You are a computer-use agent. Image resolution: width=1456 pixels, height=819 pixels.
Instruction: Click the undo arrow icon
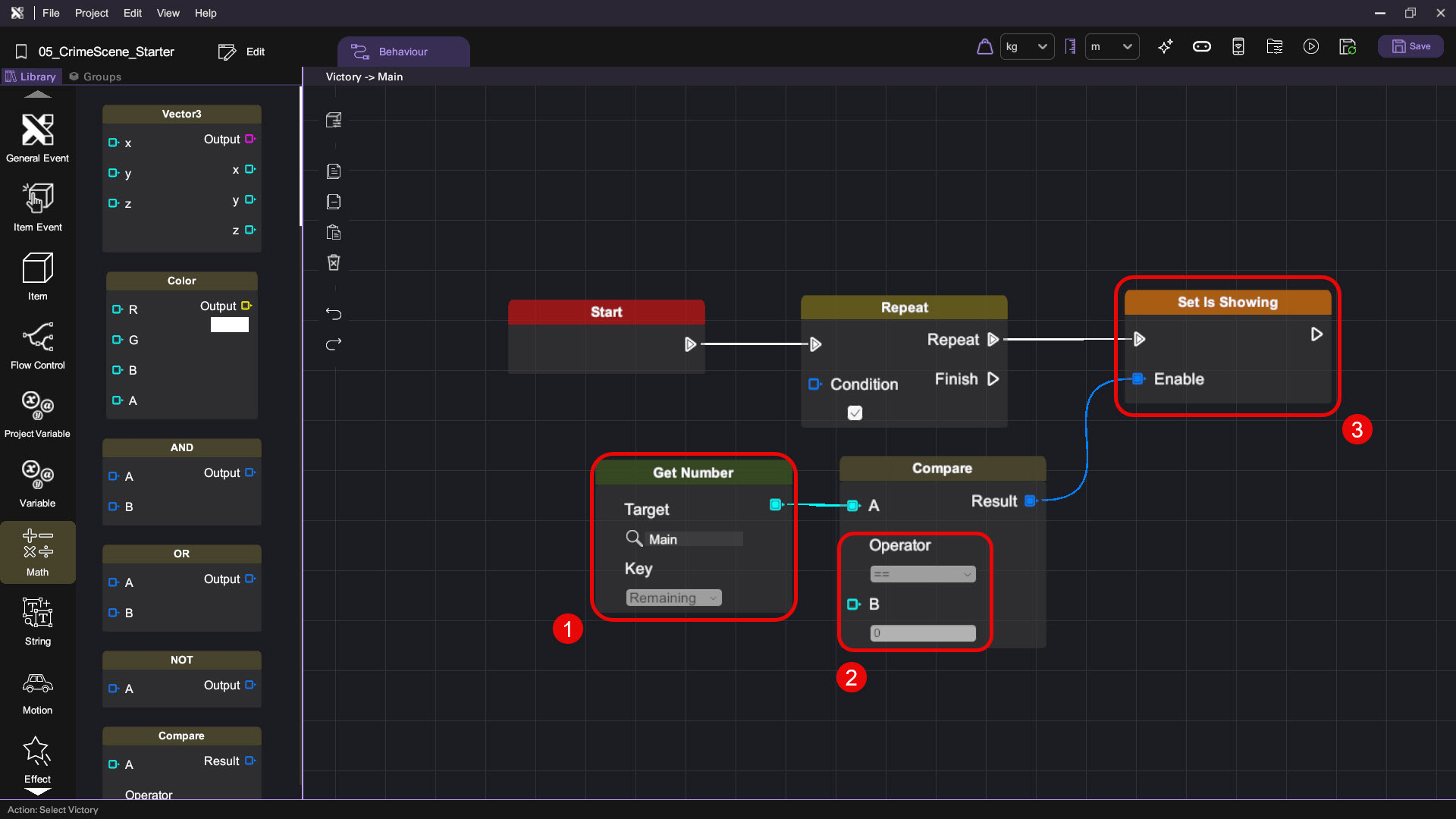[x=334, y=313]
